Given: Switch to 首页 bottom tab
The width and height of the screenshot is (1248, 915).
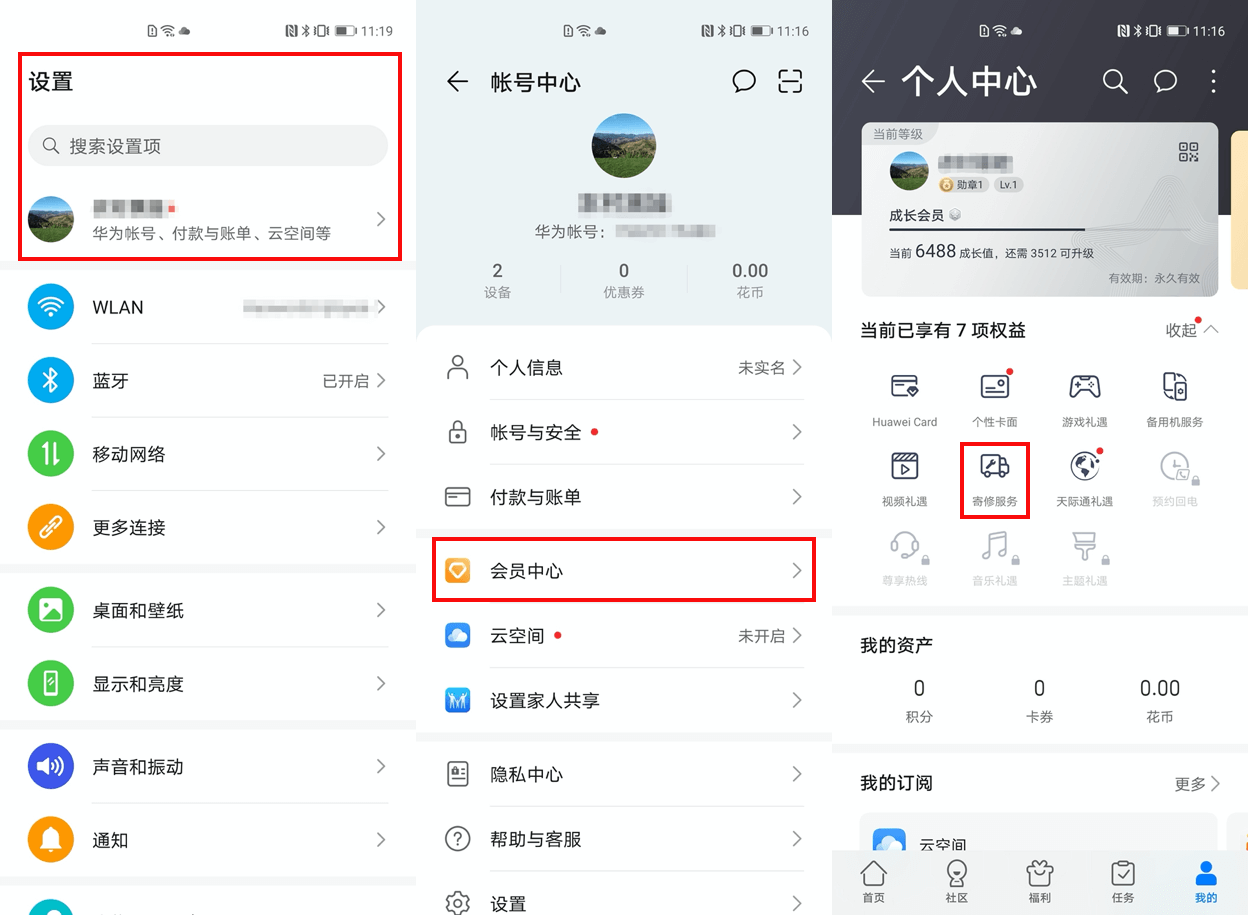Looking at the screenshot, I should (x=874, y=880).
